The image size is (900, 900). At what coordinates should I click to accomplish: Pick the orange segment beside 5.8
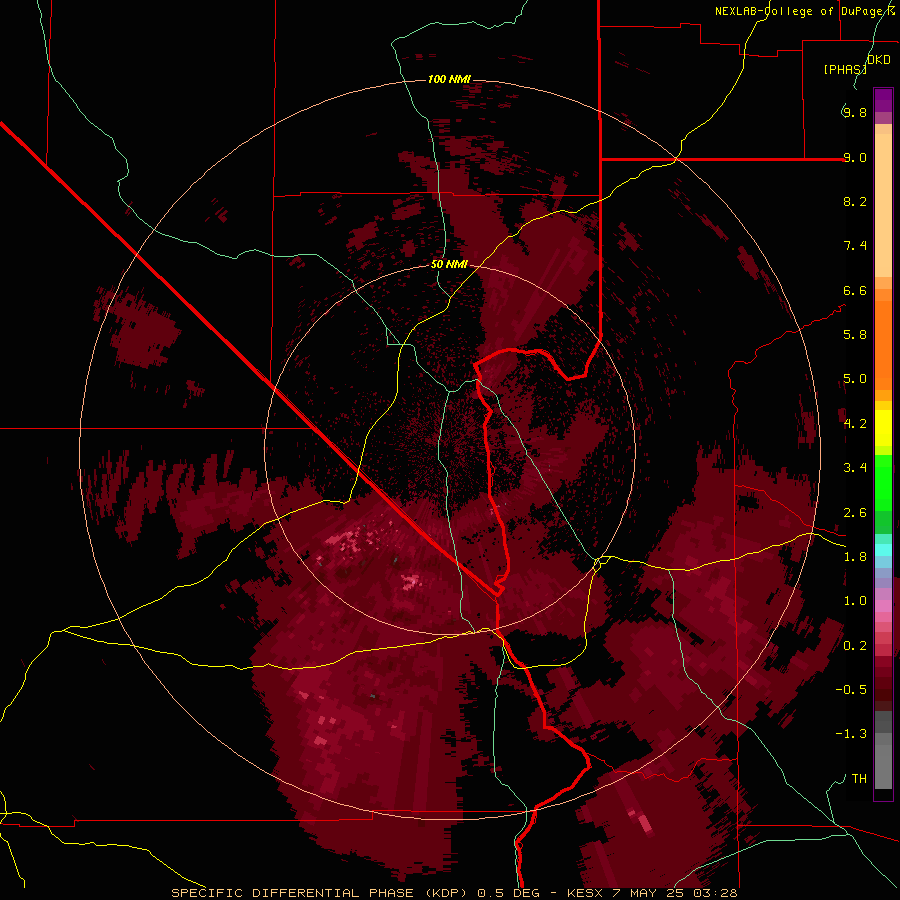(x=883, y=344)
